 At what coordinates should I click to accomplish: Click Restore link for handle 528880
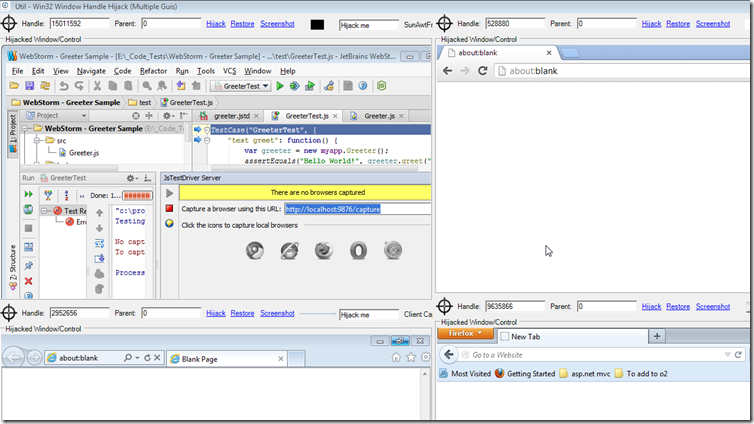click(x=678, y=24)
